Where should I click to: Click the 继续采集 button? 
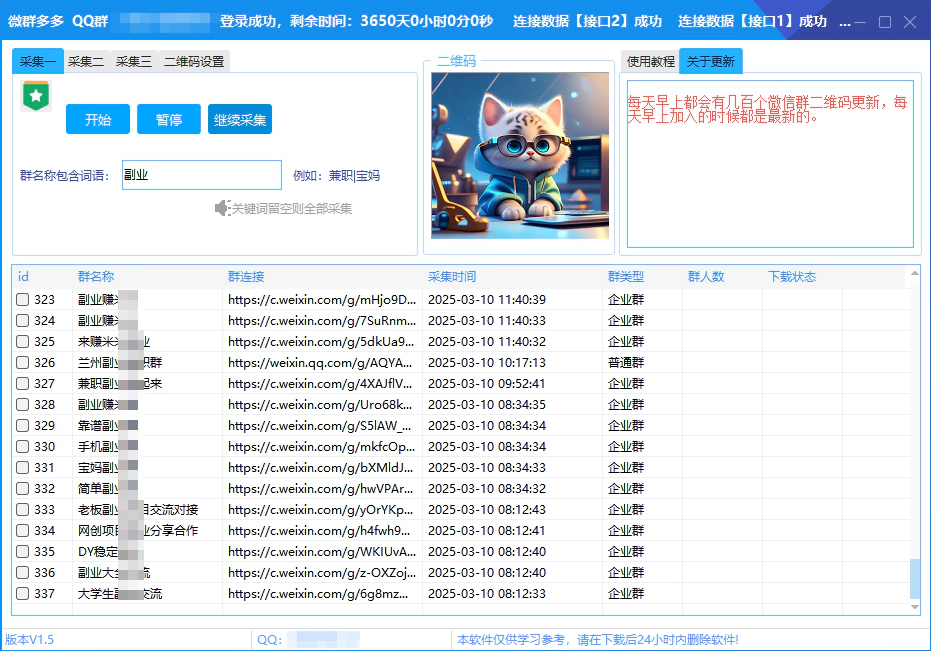tap(240, 120)
